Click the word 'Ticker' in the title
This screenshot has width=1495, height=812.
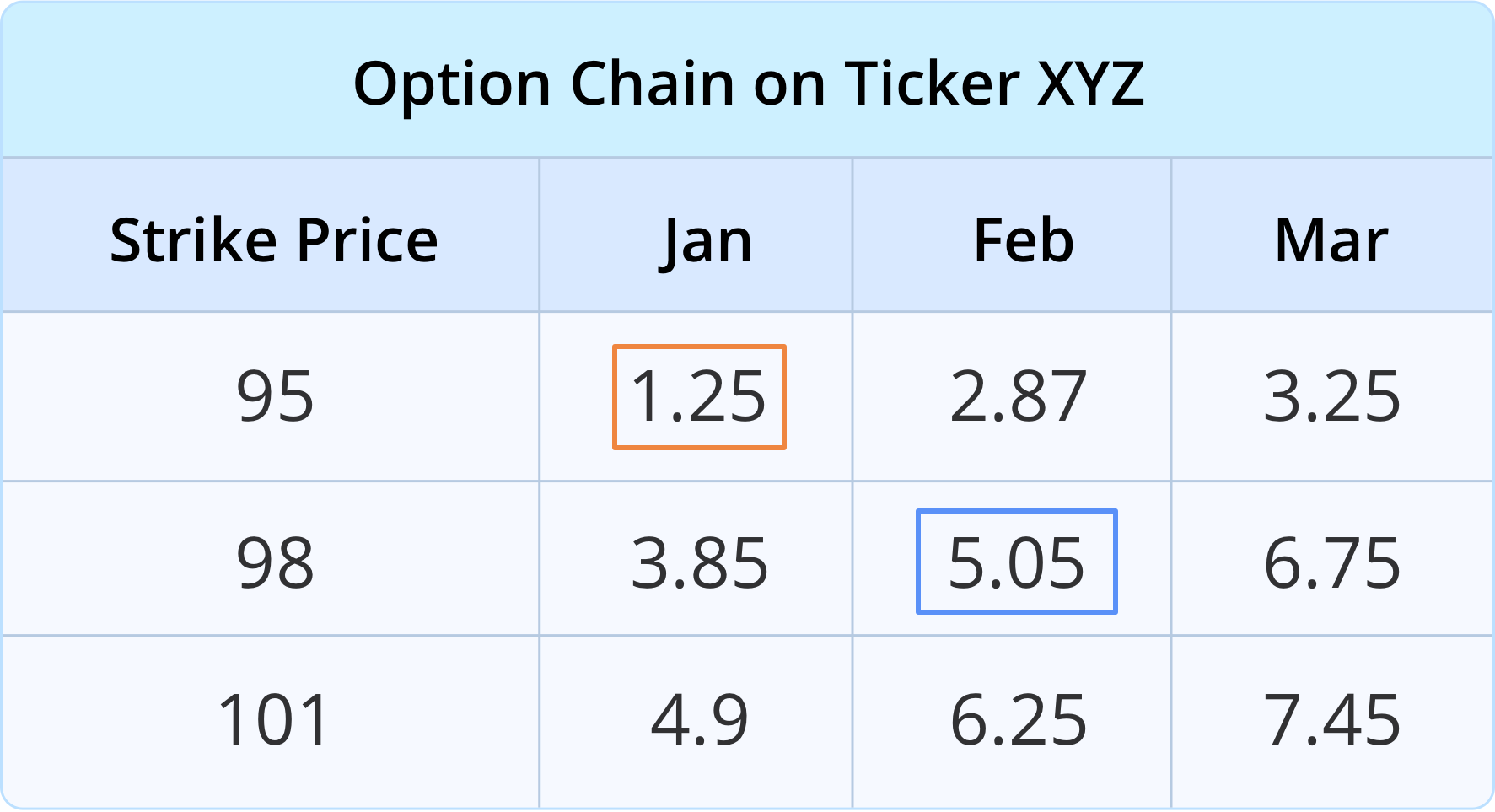[x=933, y=83]
